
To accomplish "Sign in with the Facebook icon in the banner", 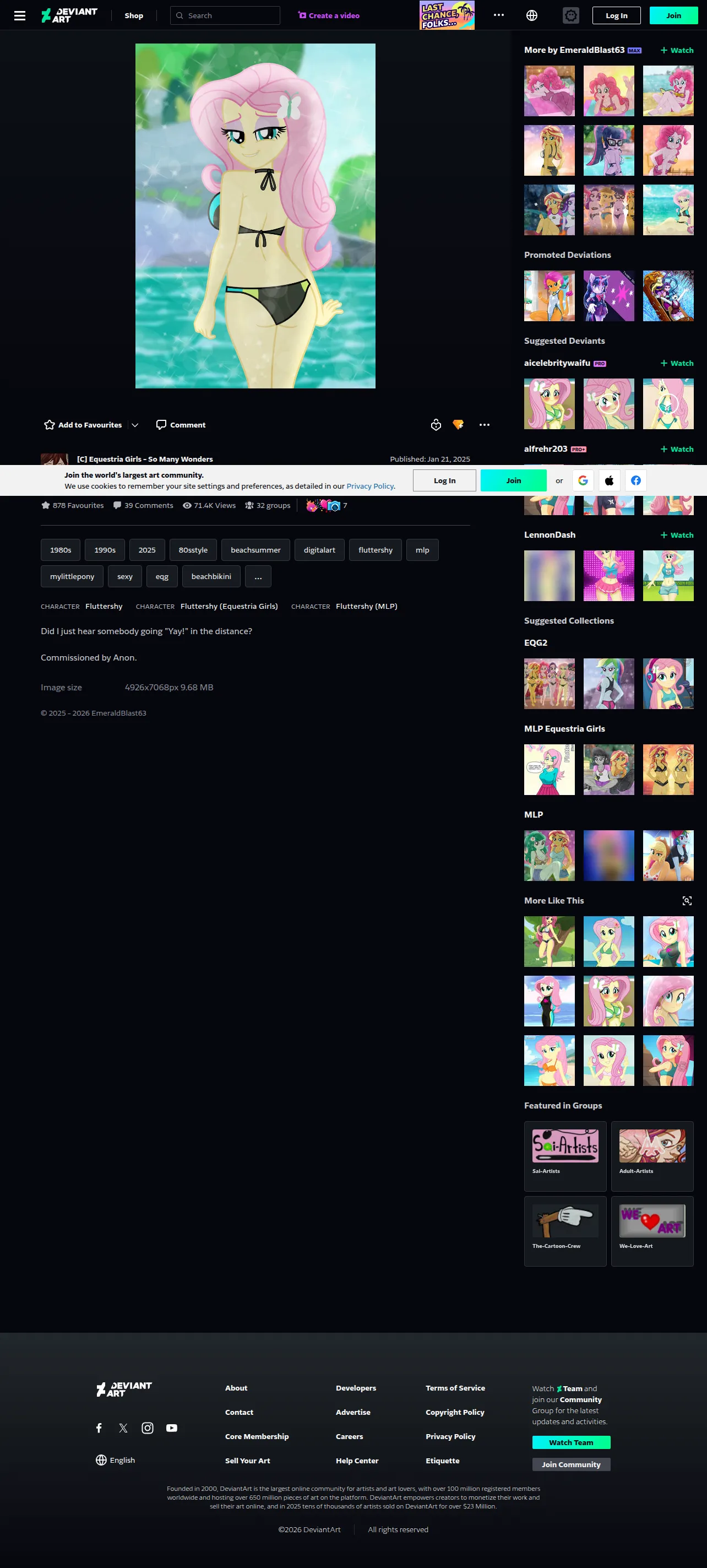I will 636,480.
